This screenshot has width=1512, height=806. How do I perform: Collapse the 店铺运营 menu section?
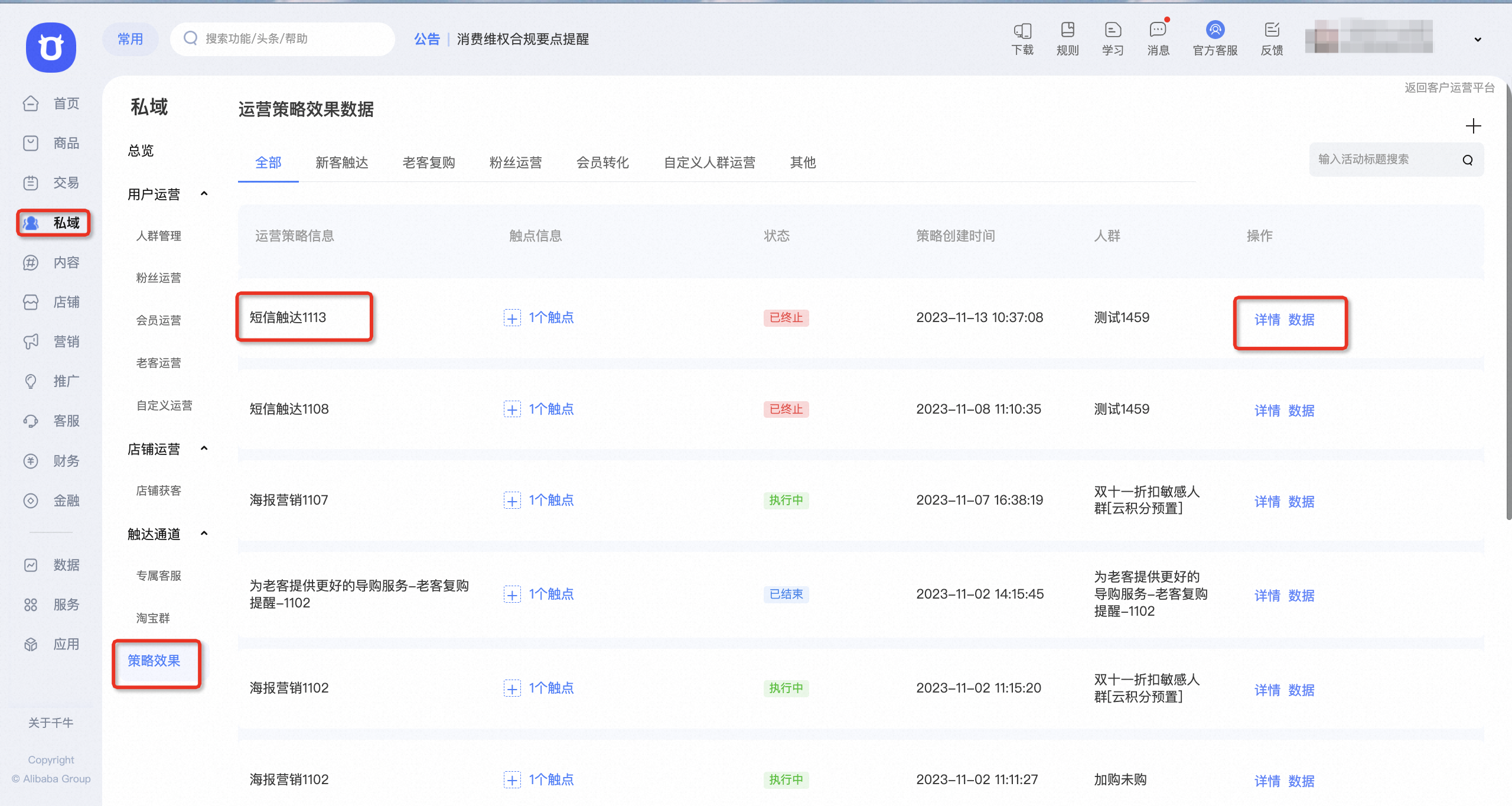[x=204, y=448]
